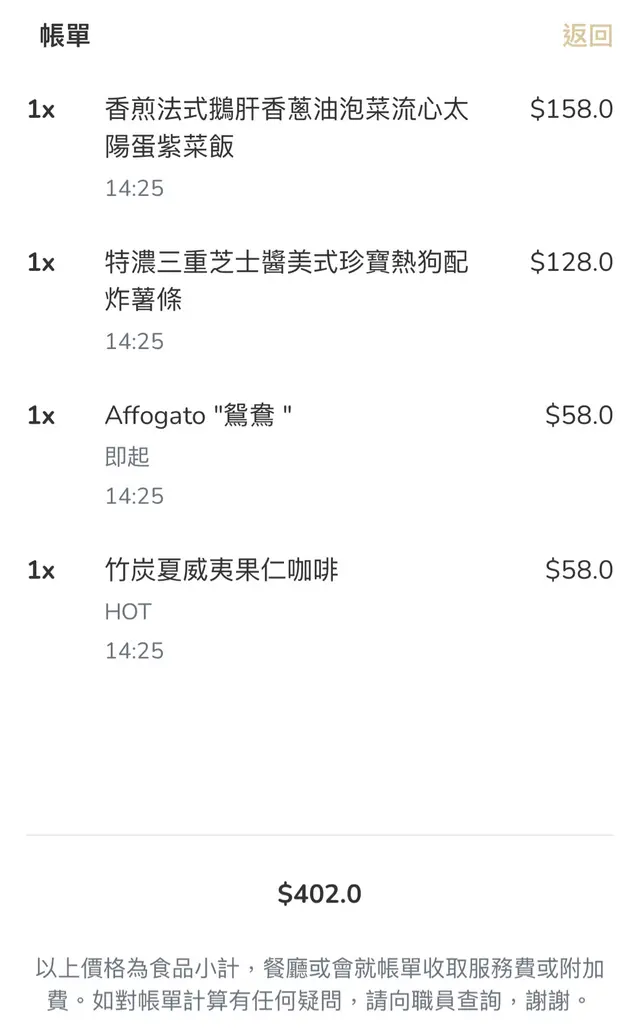Screen dimensions: 640x1031
Task: Tap the 1x quantity beside the hot dog item
Action: pos(41,262)
